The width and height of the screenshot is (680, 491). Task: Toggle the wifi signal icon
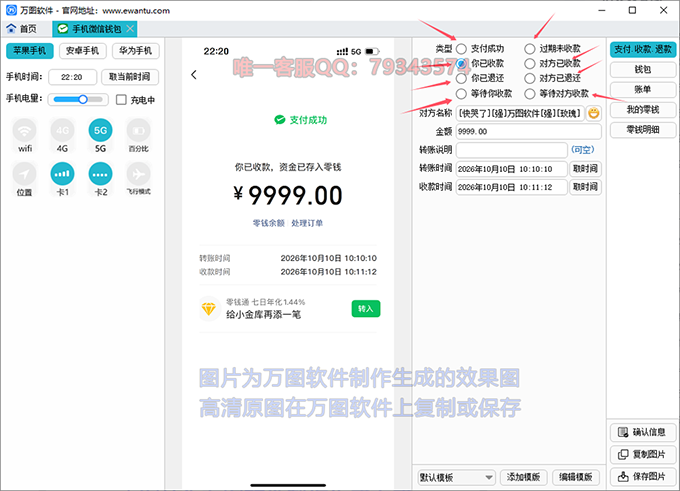point(25,130)
